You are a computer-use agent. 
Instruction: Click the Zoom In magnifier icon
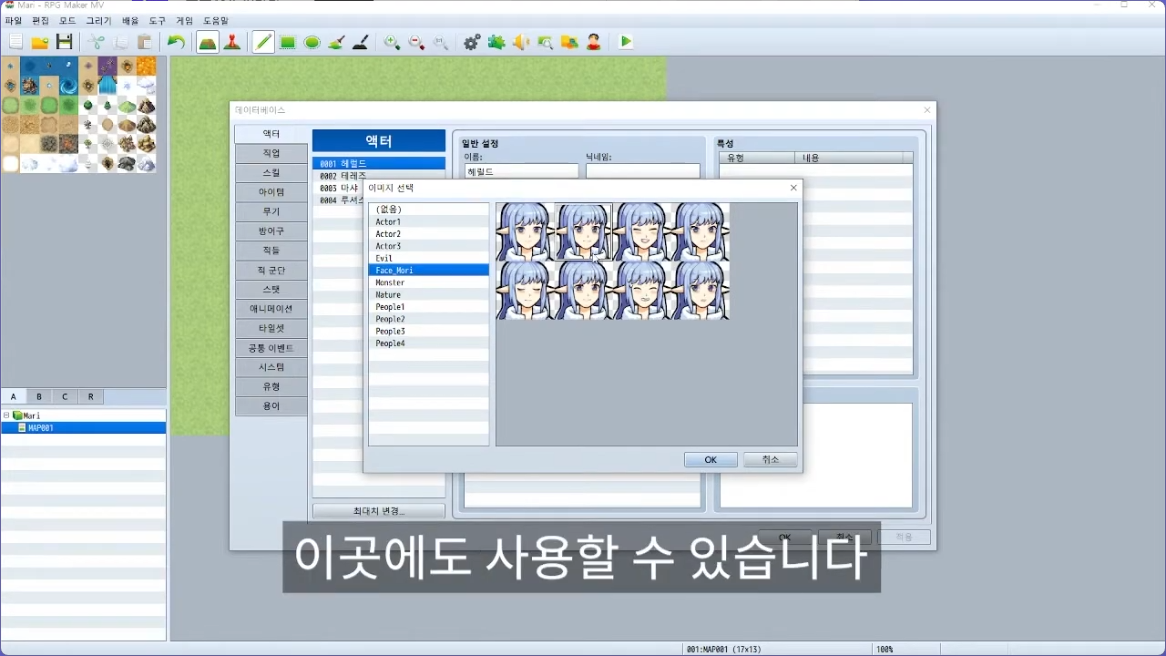point(392,42)
